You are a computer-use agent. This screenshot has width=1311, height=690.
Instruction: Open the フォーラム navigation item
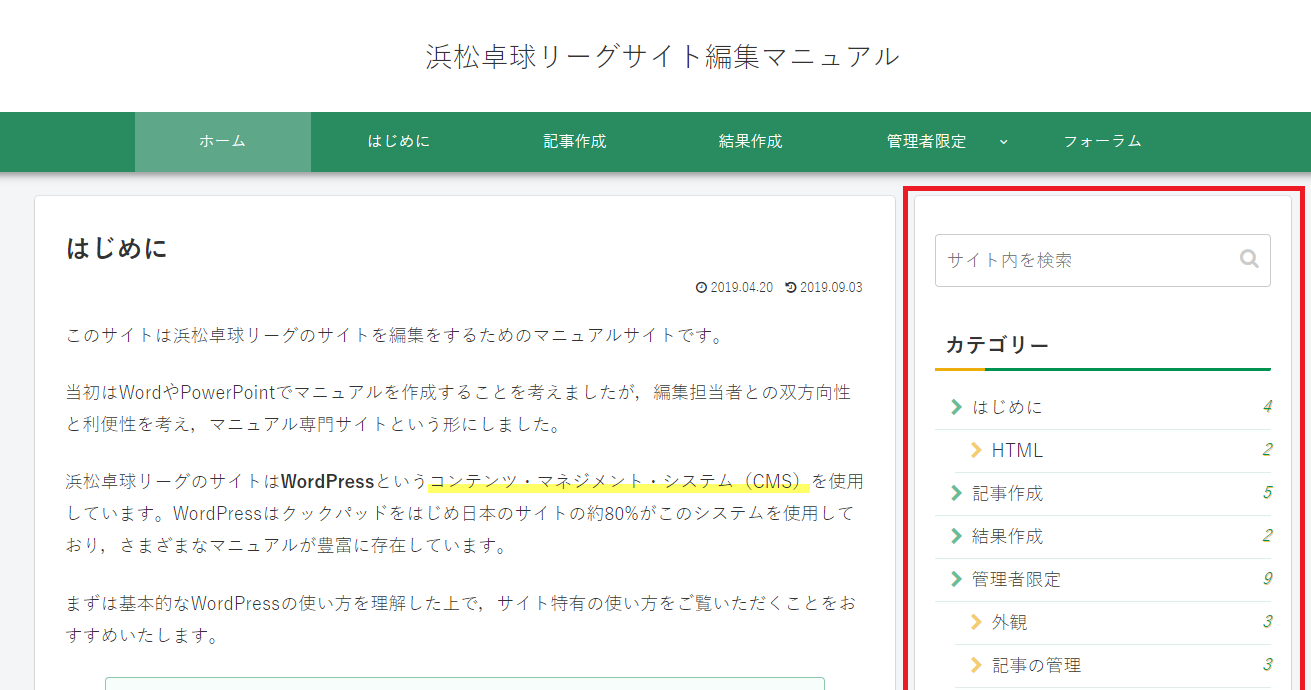(x=1102, y=142)
